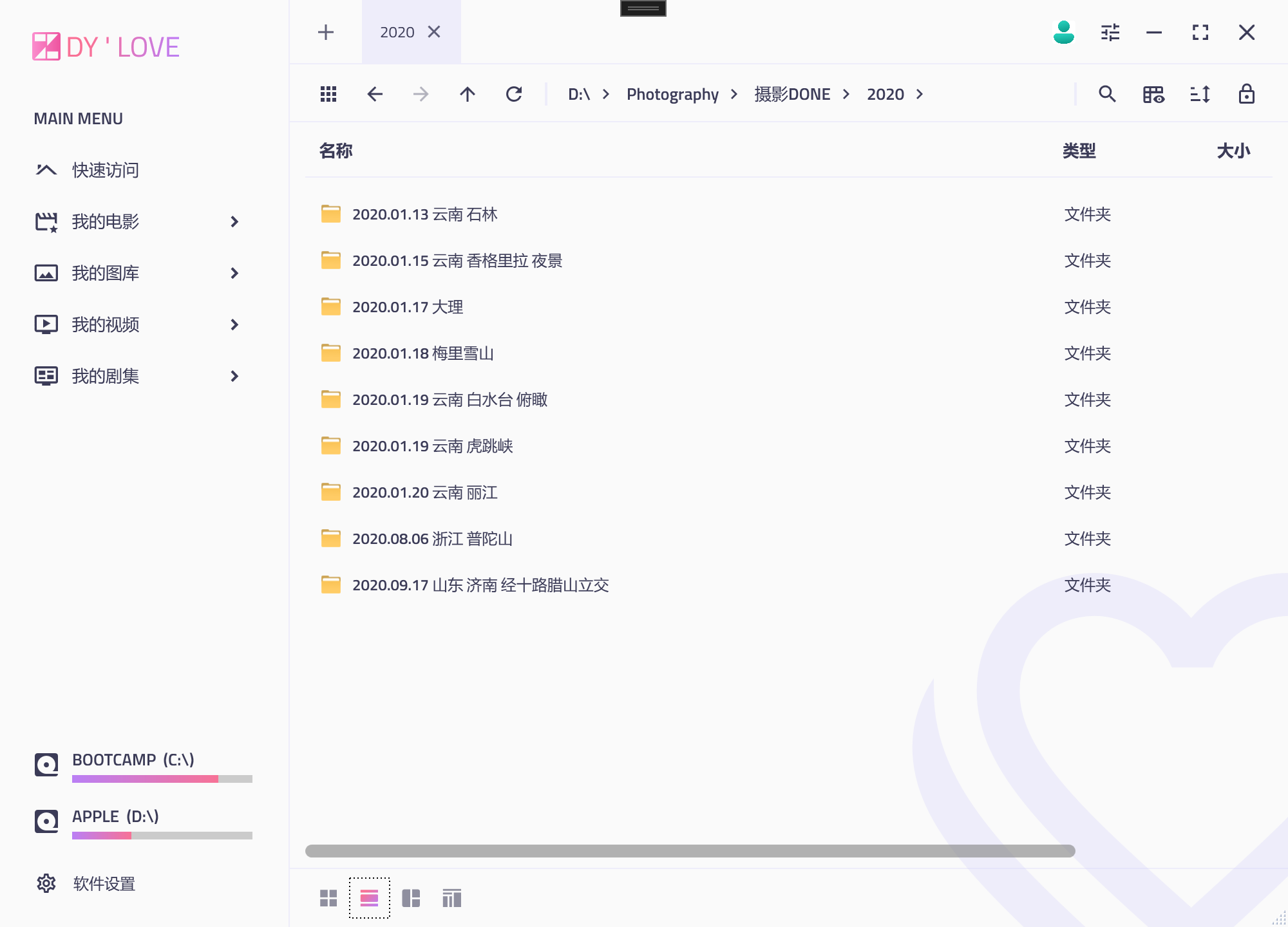Open search in folder
This screenshot has width=1288, height=927.
[1108, 95]
